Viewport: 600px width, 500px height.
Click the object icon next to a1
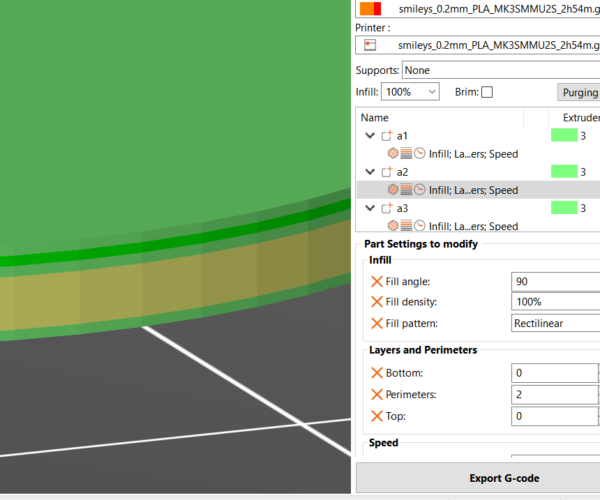coord(386,135)
